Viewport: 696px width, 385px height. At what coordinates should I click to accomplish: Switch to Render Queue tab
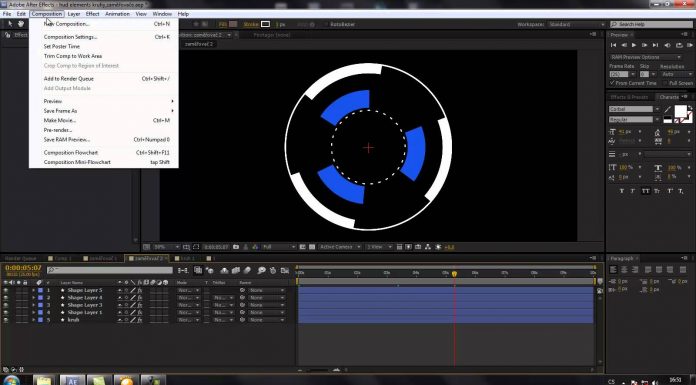tap(20, 258)
